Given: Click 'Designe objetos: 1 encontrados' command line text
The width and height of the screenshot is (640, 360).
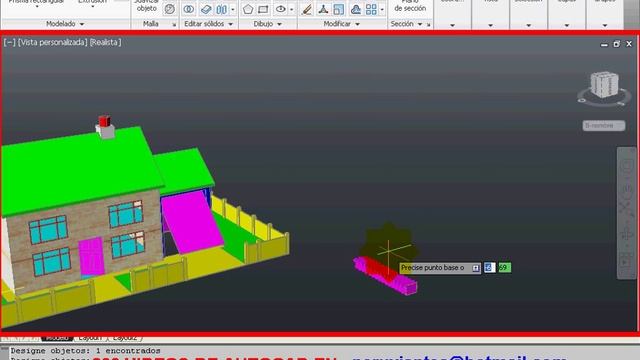Looking at the screenshot, I should [x=85, y=351].
